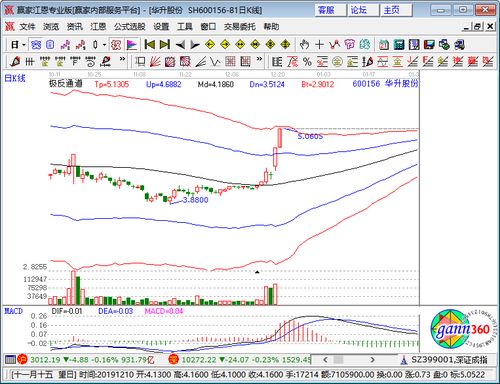Open the 公式选股 menu
500x384 pixels.
[x=130, y=26]
